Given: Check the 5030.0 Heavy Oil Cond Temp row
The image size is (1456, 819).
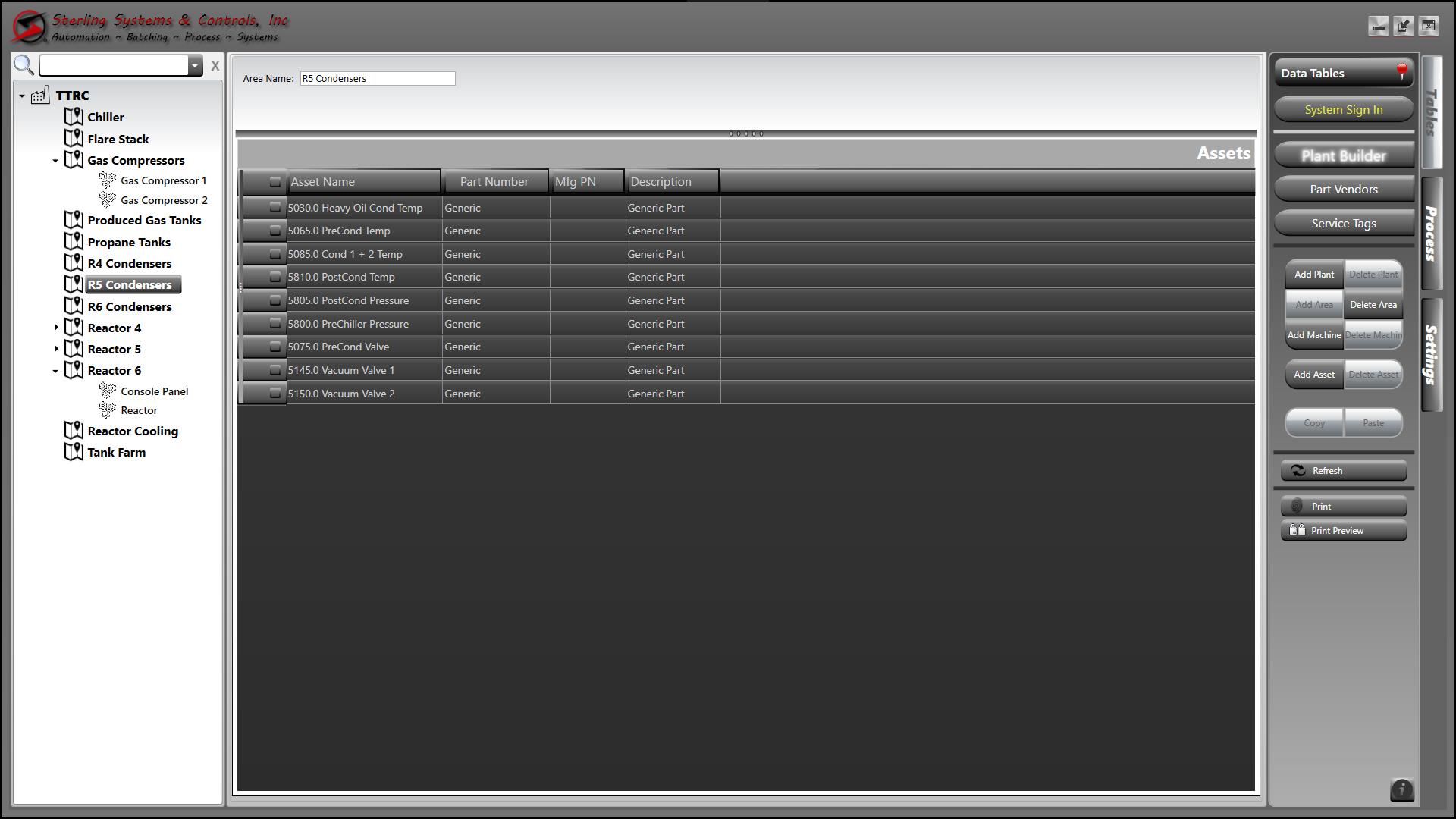Looking at the screenshot, I should 276,206.
